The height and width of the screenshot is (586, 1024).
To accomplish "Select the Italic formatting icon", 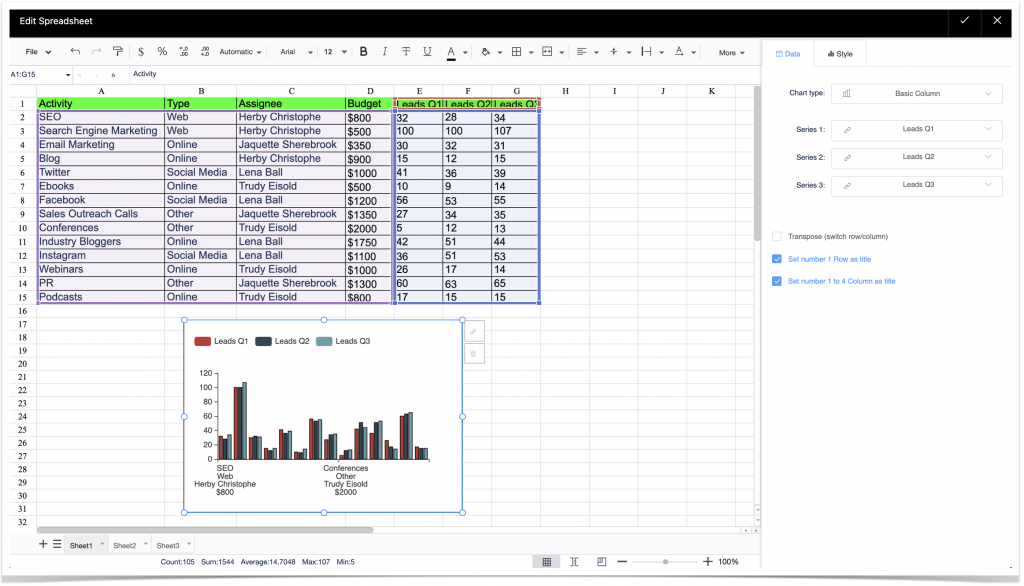I will tap(384, 51).
